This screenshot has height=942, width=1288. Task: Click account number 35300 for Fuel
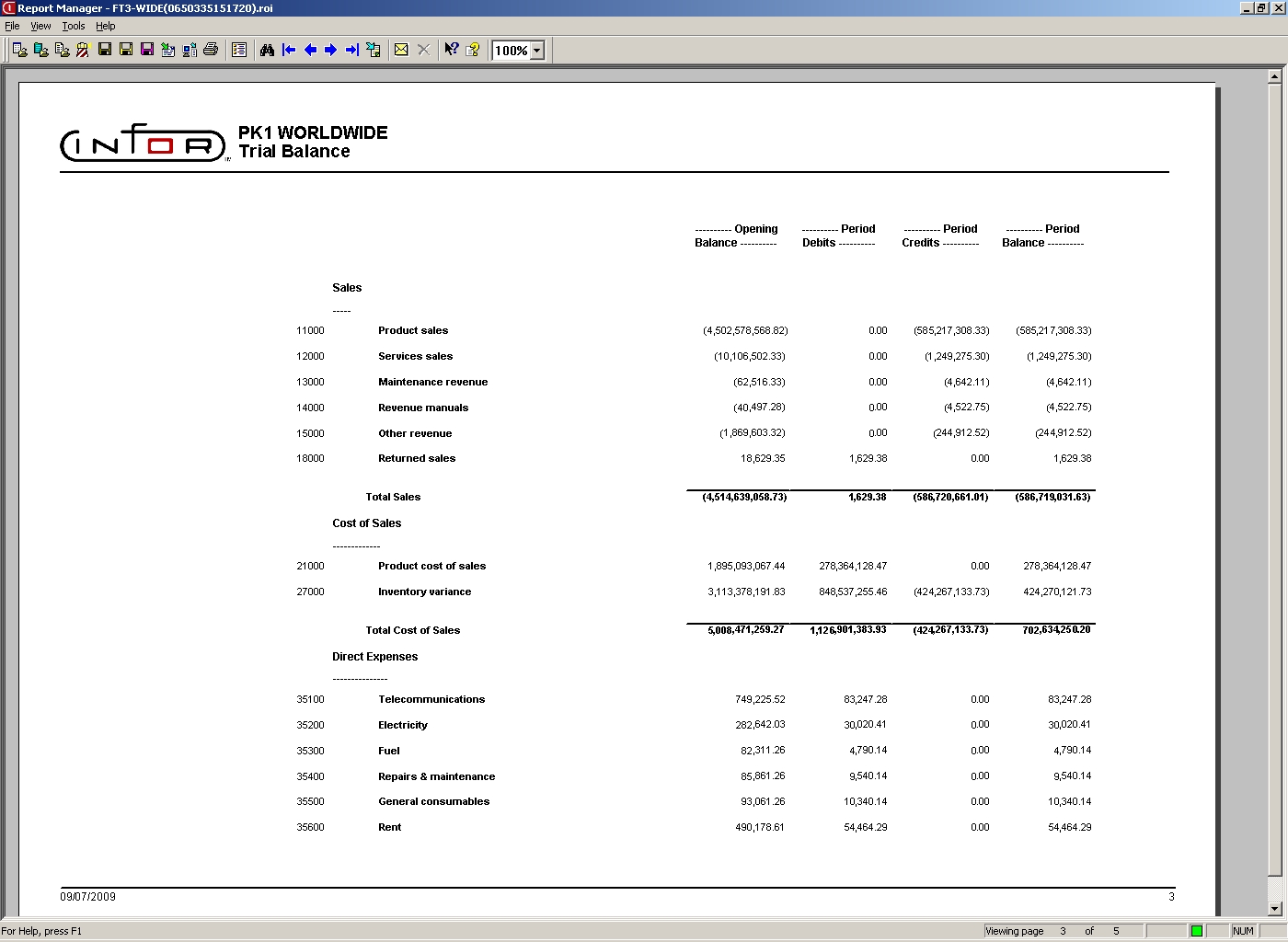(310, 751)
